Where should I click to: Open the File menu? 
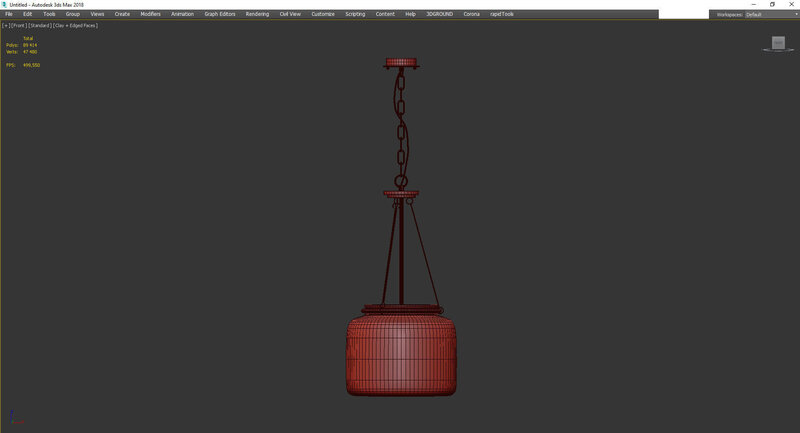(9, 15)
